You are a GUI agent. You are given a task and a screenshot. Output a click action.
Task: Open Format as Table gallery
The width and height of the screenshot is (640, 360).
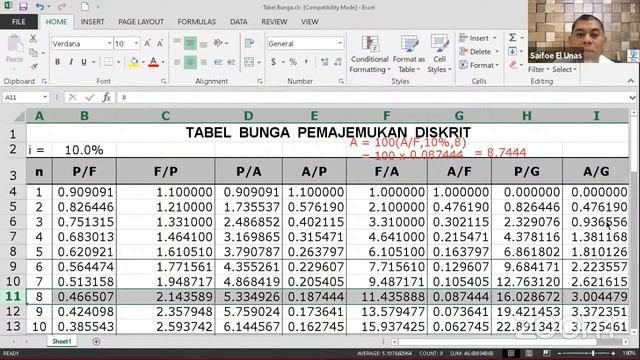(409, 54)
